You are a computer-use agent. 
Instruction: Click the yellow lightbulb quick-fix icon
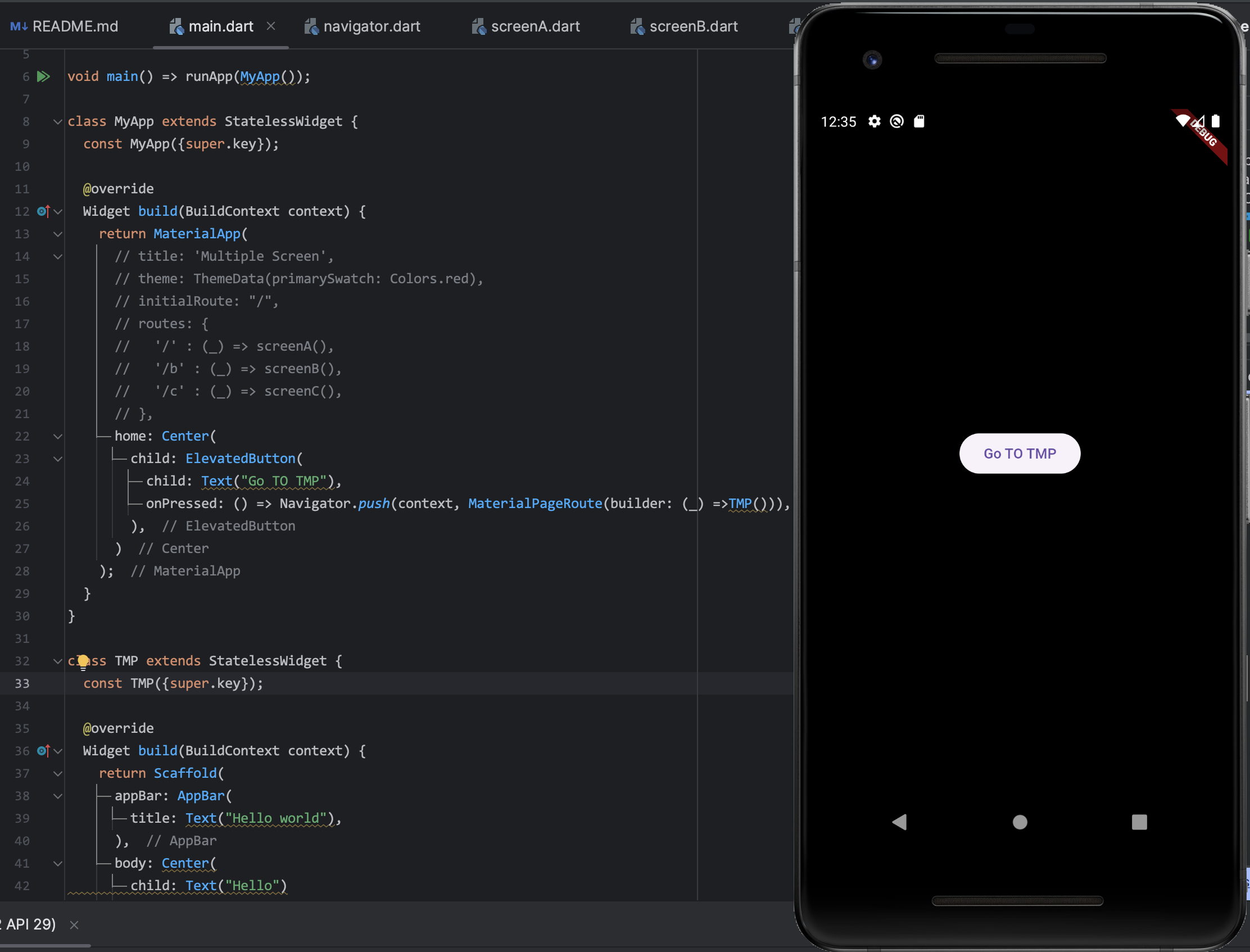coord(83,661)
